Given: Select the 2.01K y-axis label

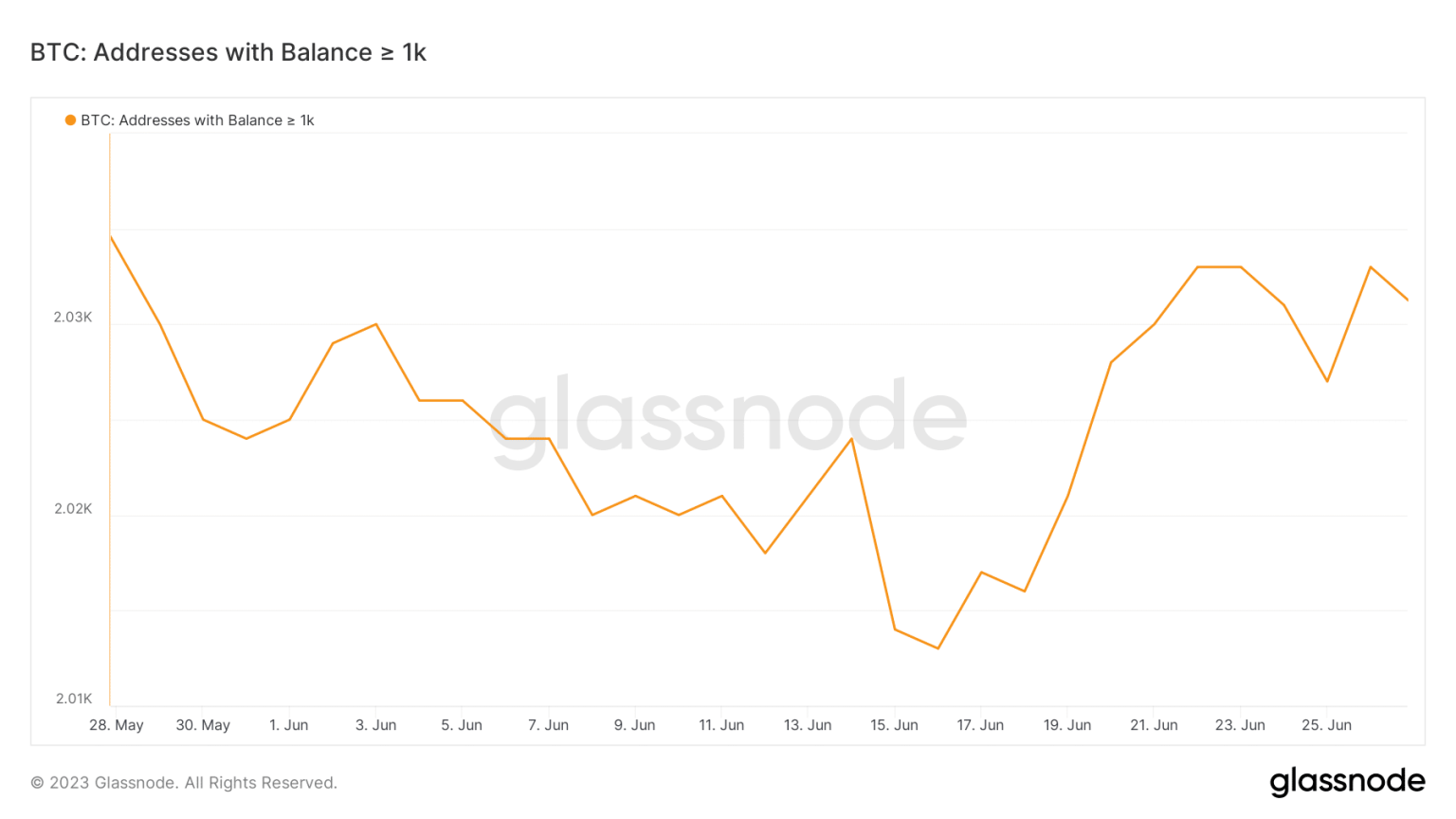Looking at the screenshot, I should click(73, 699).
